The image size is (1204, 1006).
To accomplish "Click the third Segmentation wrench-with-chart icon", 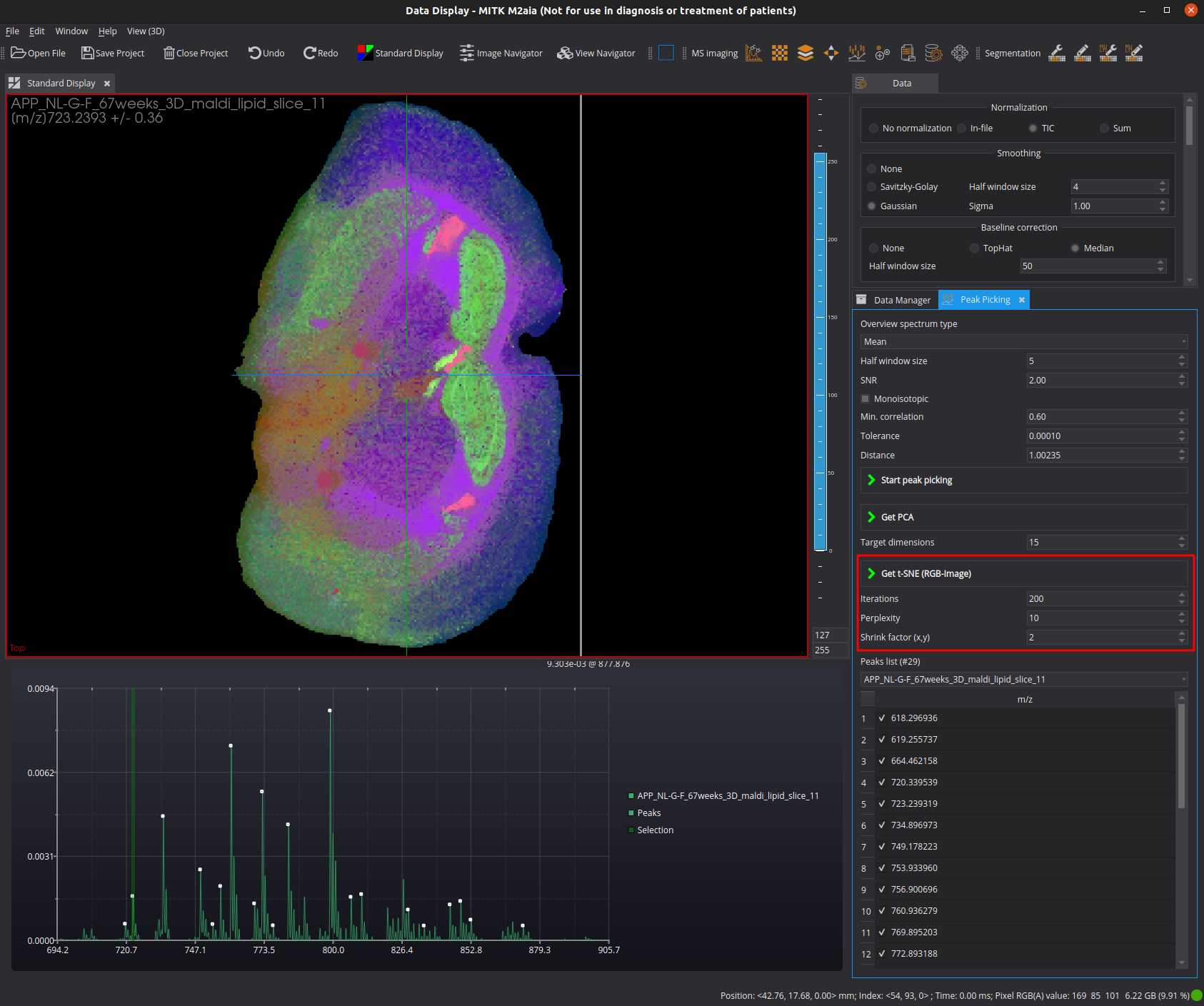I will pos(1108,53).
